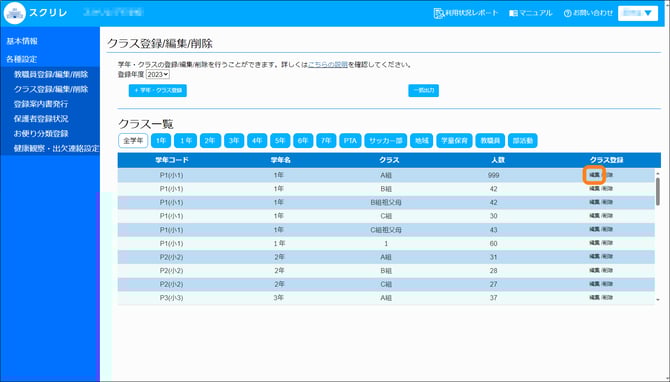Image resolution: width=670 pixels, height=382 pixels.
Task: Click the class list scrollbar down arrow
Action: click(658, 300)
